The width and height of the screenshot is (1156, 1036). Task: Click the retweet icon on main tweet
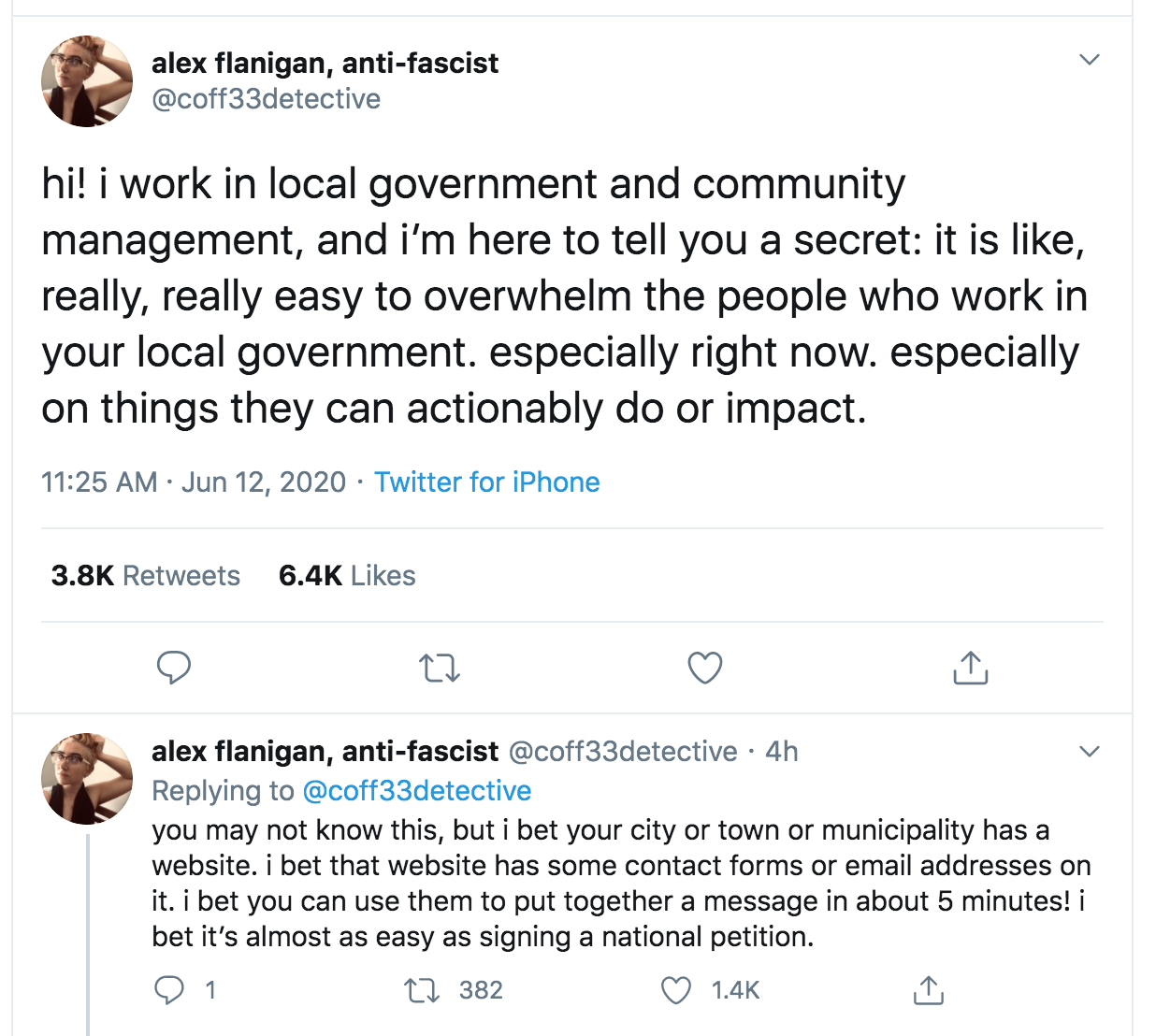click(439, 668)
